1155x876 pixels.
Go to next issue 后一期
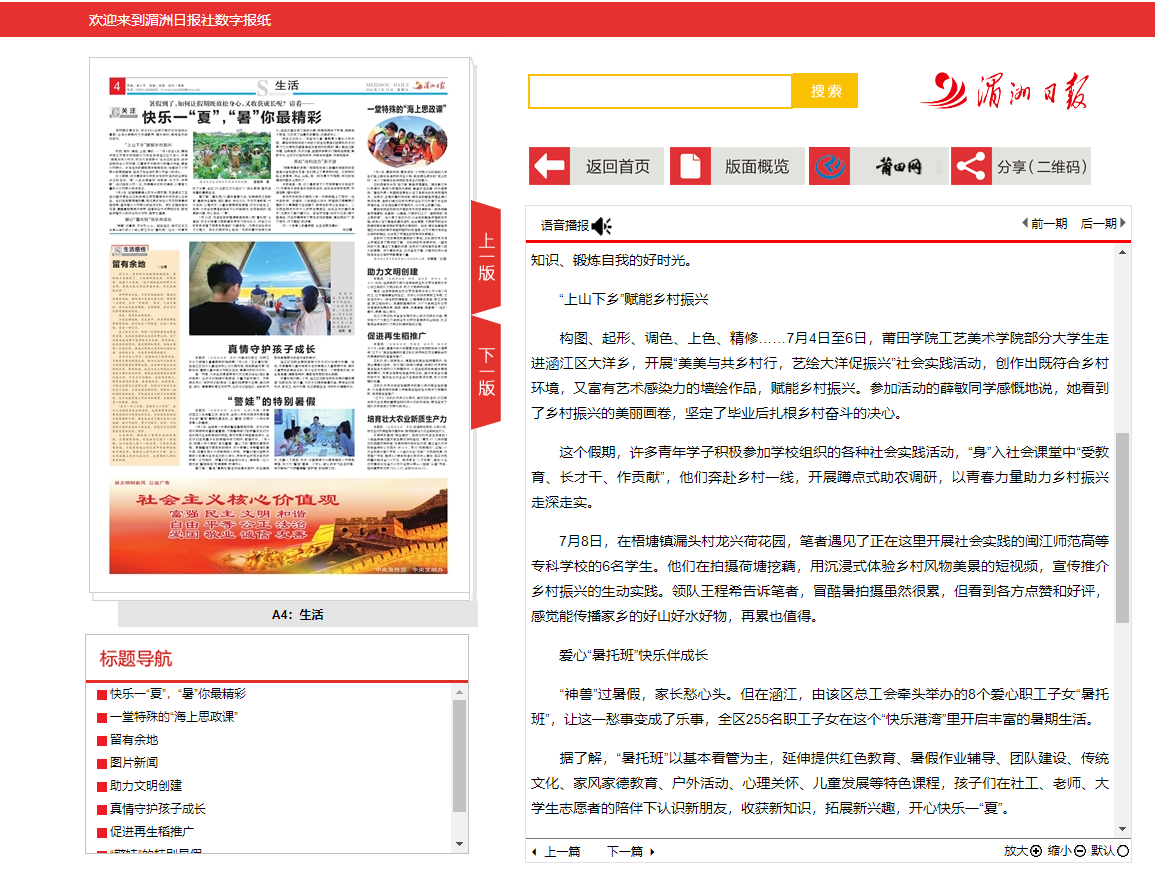click(x=1103, y=223)
